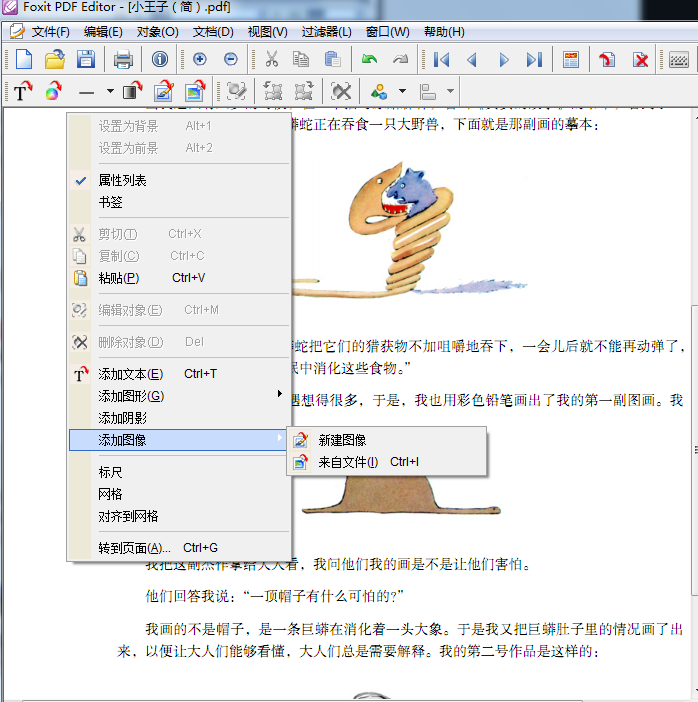698x702 pixels.
Task: Click the document info icon
Action: tap(159, 60)
